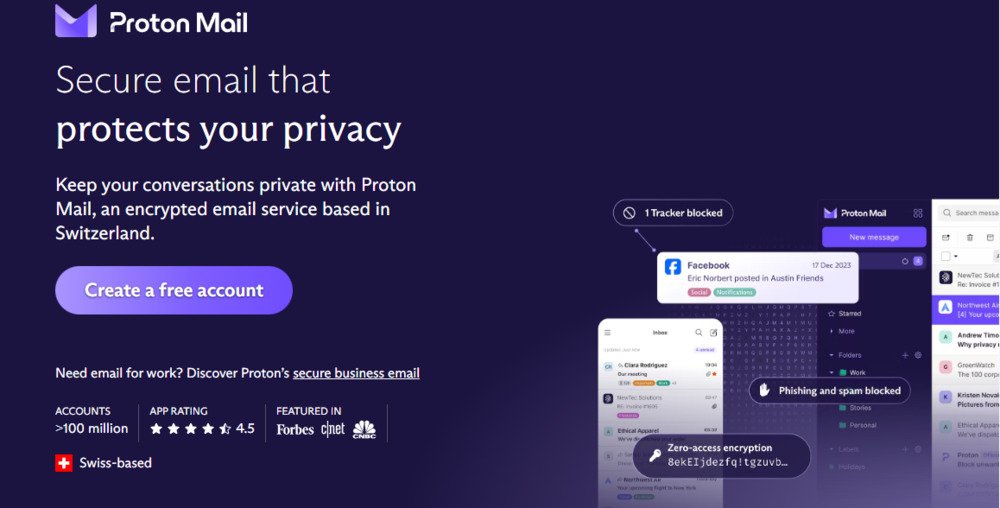Click the Create a free account button
Screen dimensions: 1000x508
174,291
